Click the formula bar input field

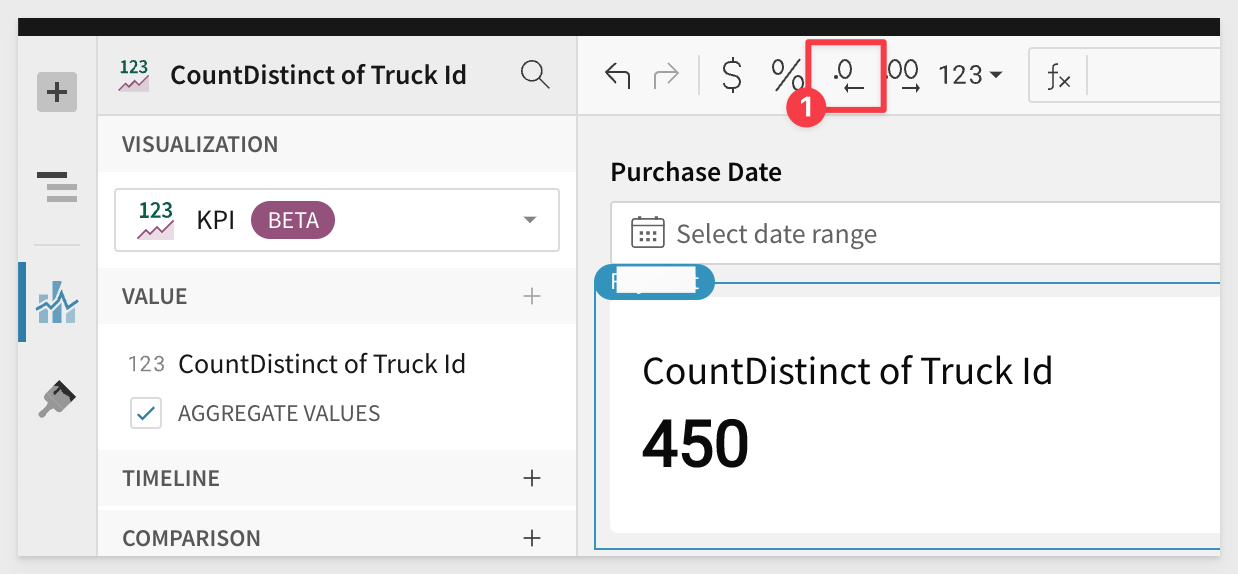(1150, 75)
